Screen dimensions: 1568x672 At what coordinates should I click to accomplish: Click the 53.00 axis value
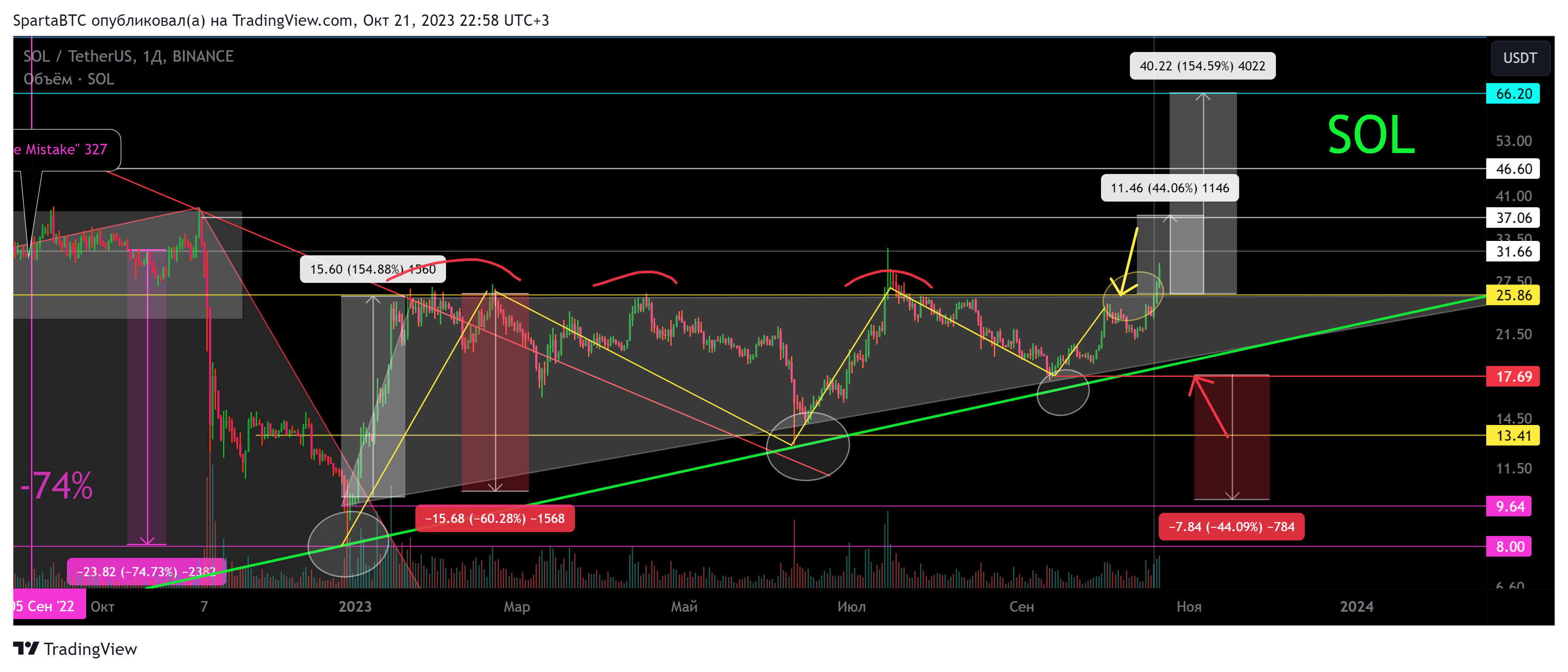[1513, 141]
